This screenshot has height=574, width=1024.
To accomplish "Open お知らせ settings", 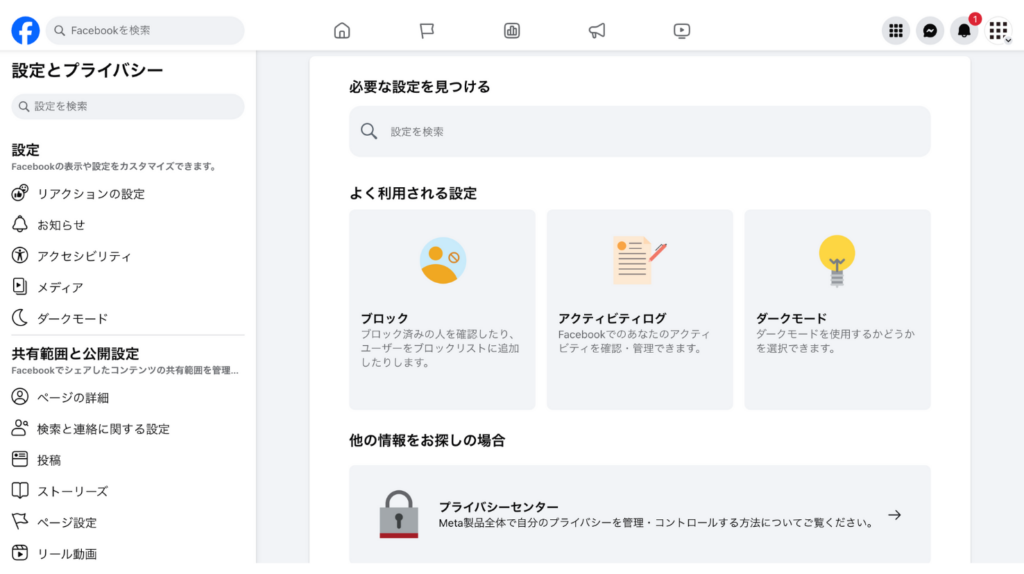I will 61,225.
